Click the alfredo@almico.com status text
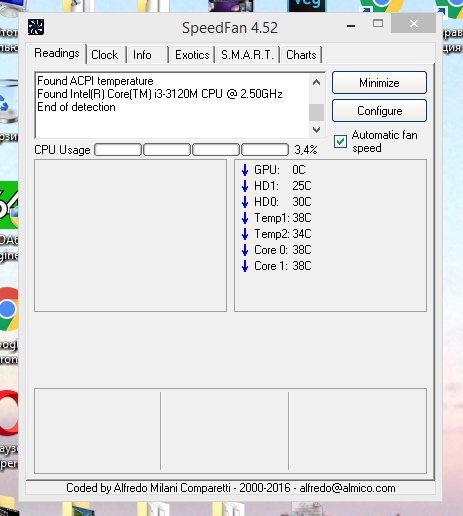 tap(347, 488)
